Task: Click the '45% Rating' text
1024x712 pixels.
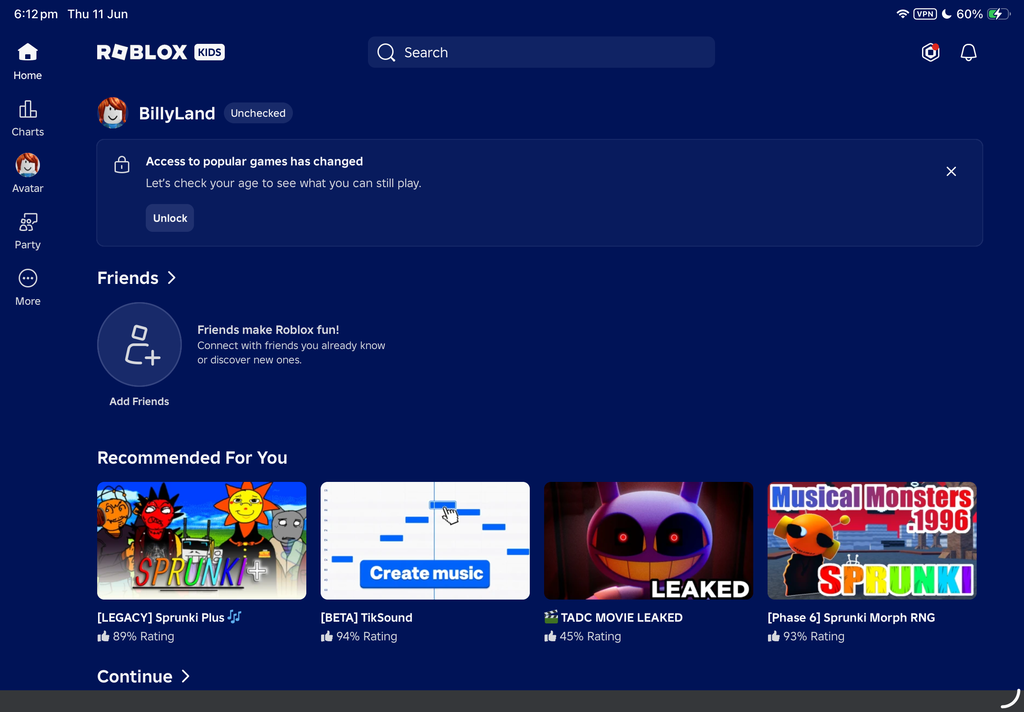Action: (x=590, y=636)
